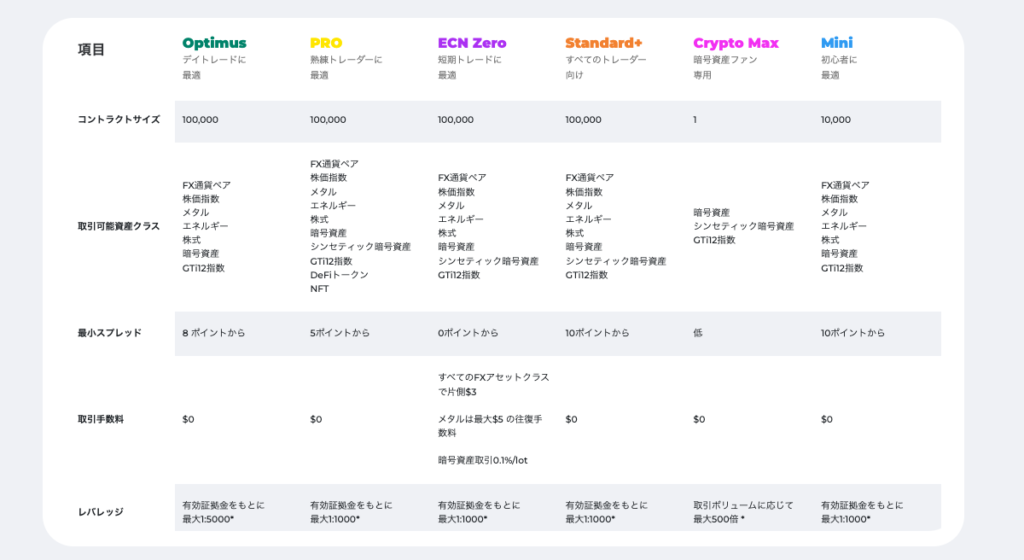Click Optimus subtitle デイトレードに
This screenshot has width=1024, height=560.
214,60
